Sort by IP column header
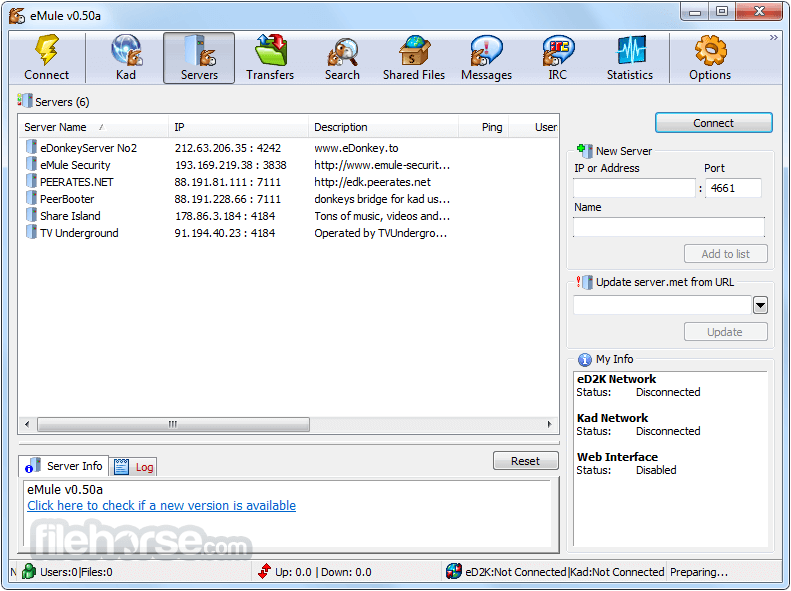This screenshot has width=791, height=591. pyautogui.click(x=239, y=127)
